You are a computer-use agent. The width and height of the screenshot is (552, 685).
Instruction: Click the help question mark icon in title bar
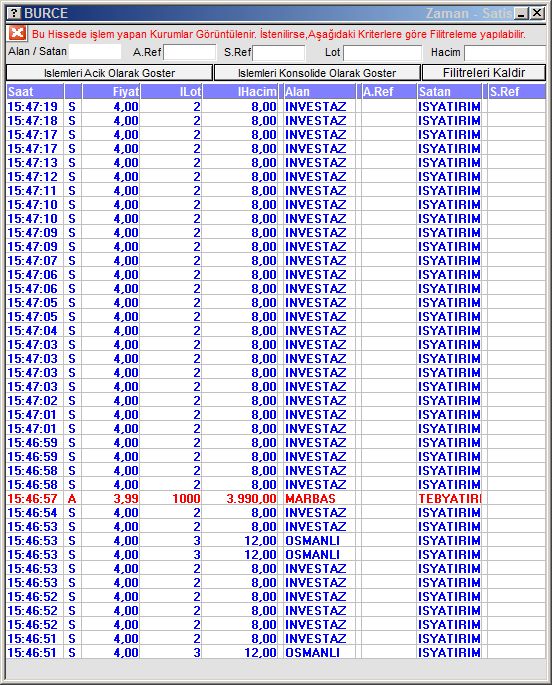14,13
